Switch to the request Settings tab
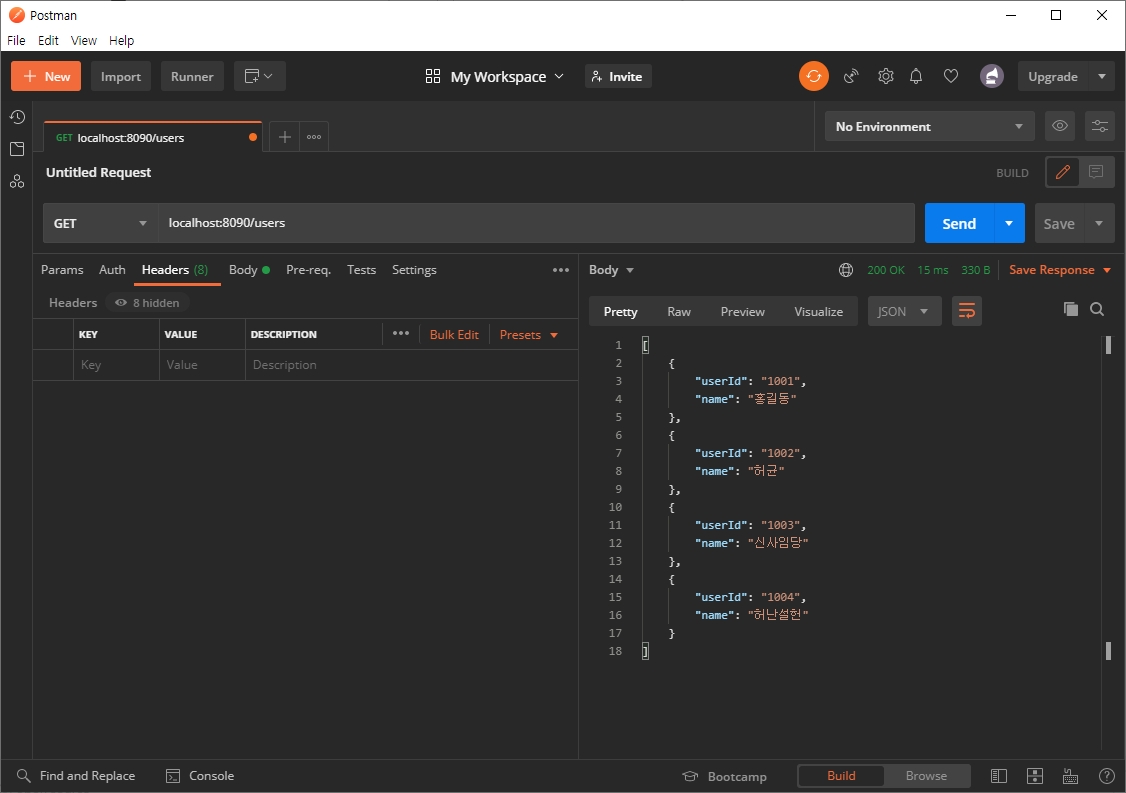The height and width of the screenshot is (793, 1126). [x=414, y=270]
